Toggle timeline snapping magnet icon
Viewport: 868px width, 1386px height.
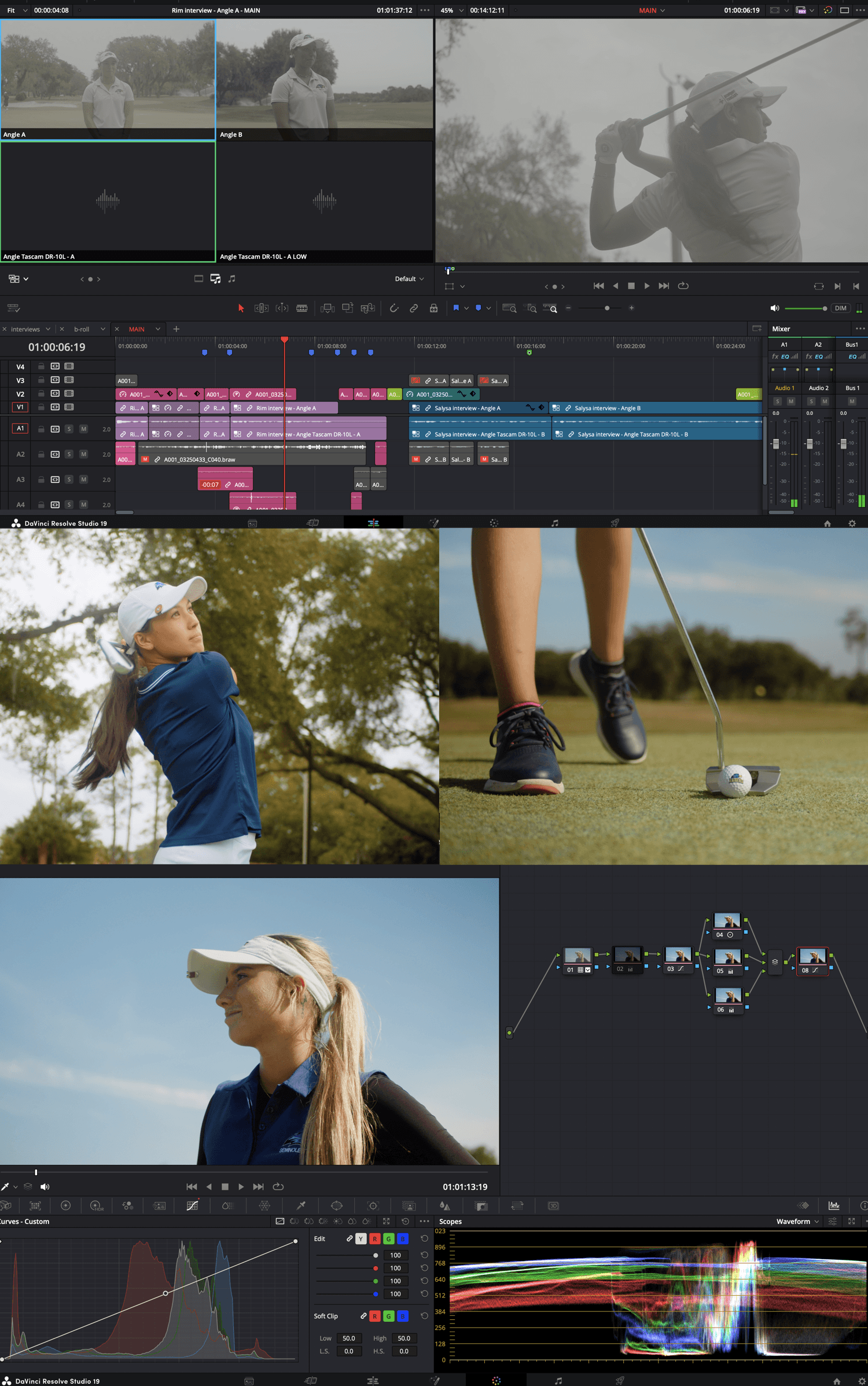pyautogui.click(x=394, y=308)
